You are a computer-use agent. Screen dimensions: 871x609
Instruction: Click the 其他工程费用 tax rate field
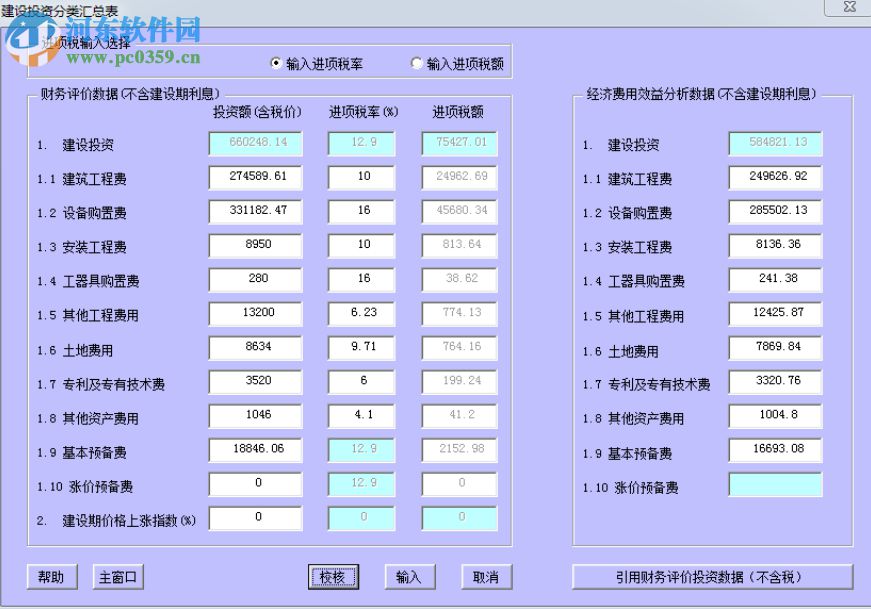pyautogui.click(x=360, y=314)
